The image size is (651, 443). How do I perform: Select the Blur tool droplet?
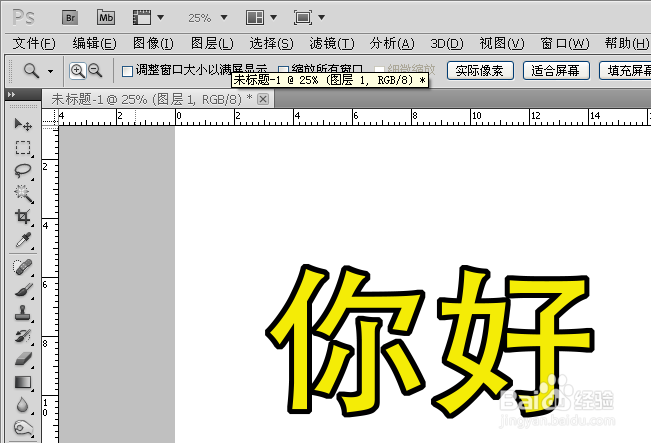(x=22, y=405)
